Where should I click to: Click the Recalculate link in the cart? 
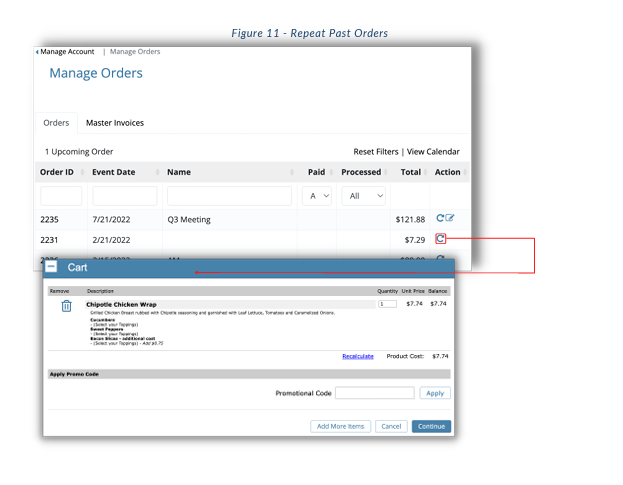point(358,356)
